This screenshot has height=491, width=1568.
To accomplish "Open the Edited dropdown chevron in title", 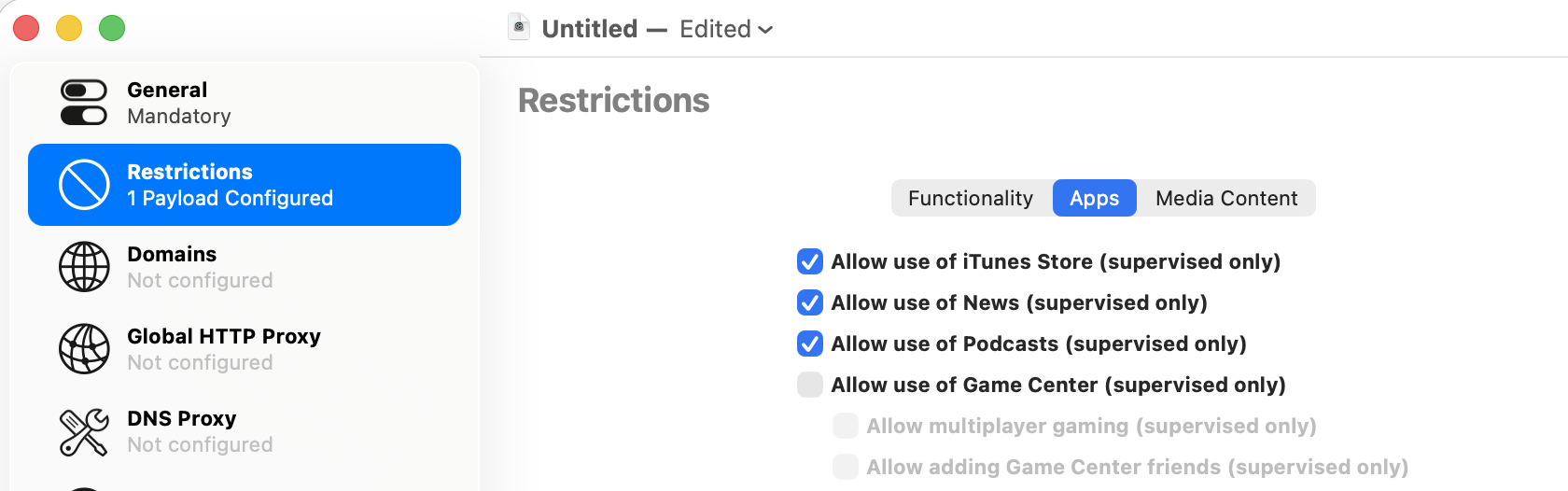I will [766, 30].
